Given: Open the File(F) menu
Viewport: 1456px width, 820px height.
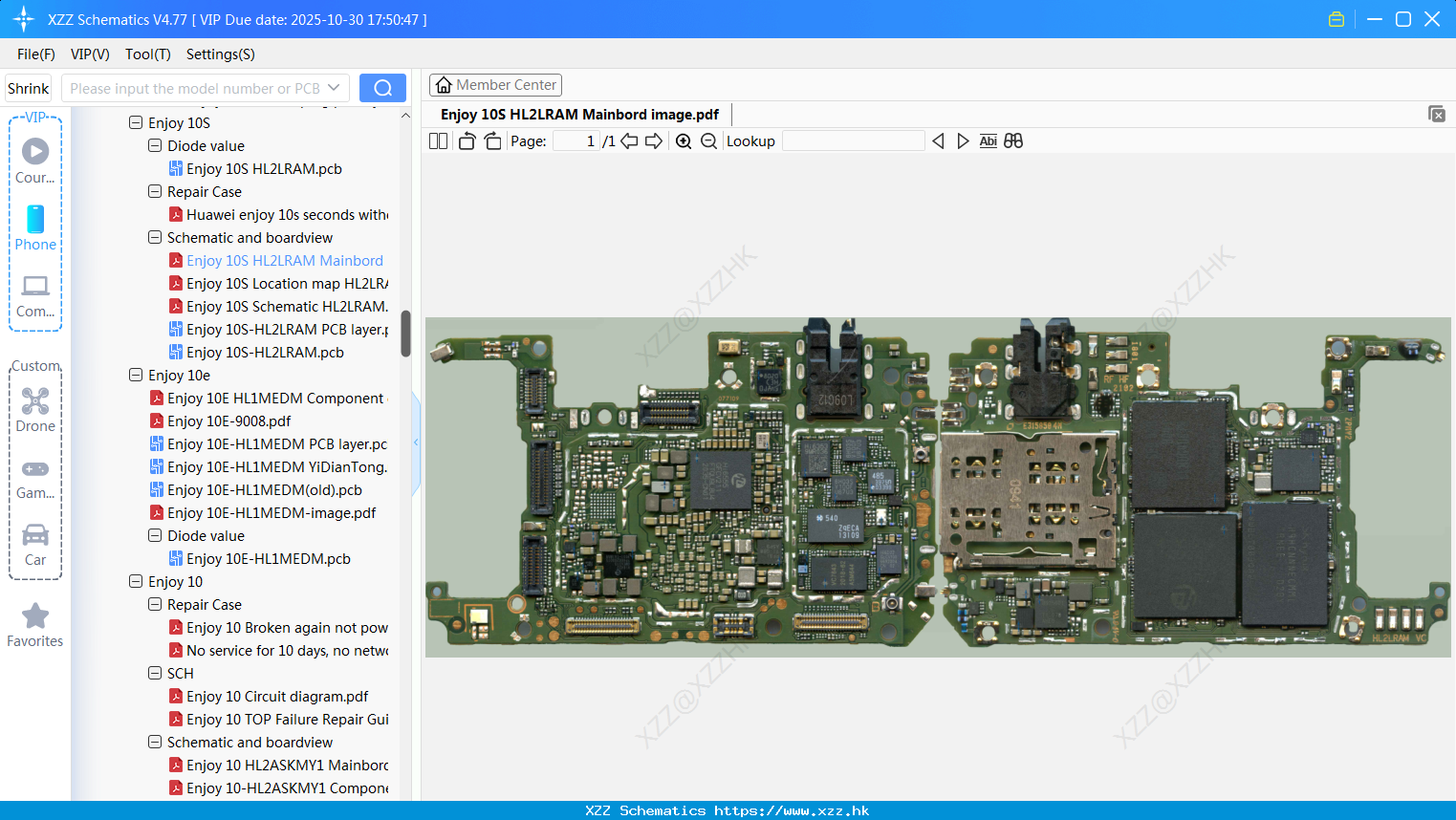Looking at the screenshot, I should pos(36,54).
